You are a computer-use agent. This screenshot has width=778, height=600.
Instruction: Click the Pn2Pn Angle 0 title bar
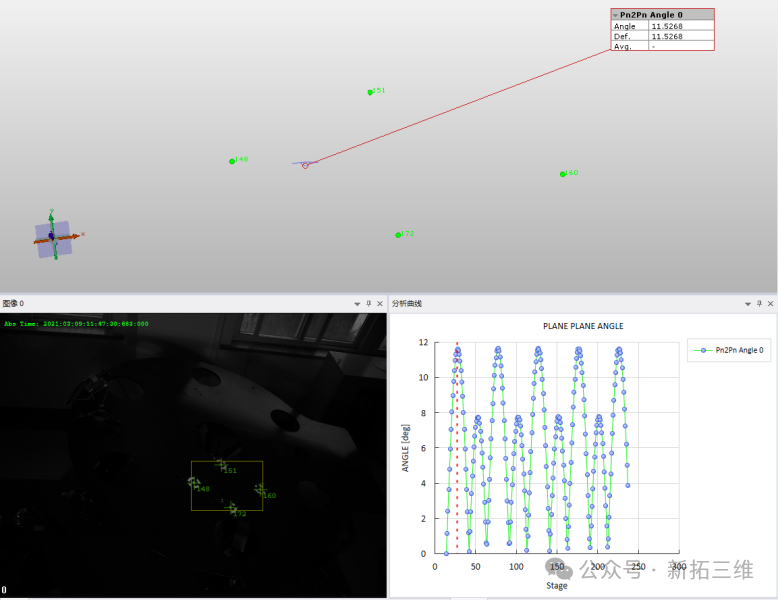662,15
